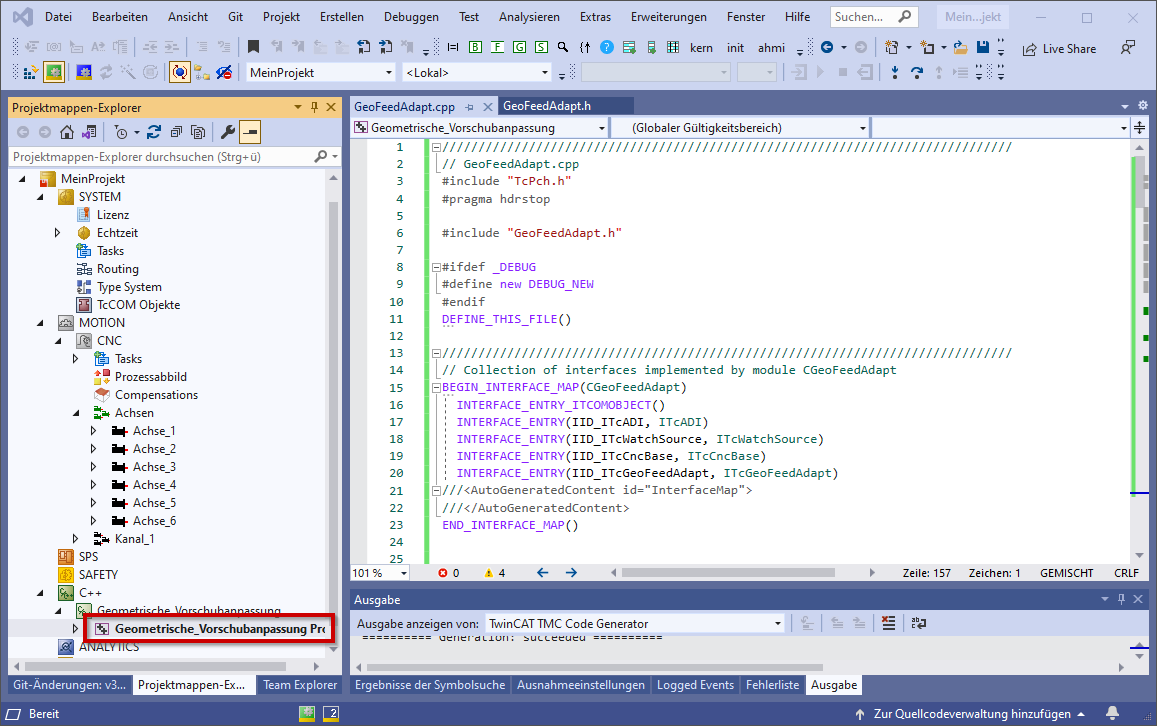Collapse the MOTION tree node

(40, 322)
